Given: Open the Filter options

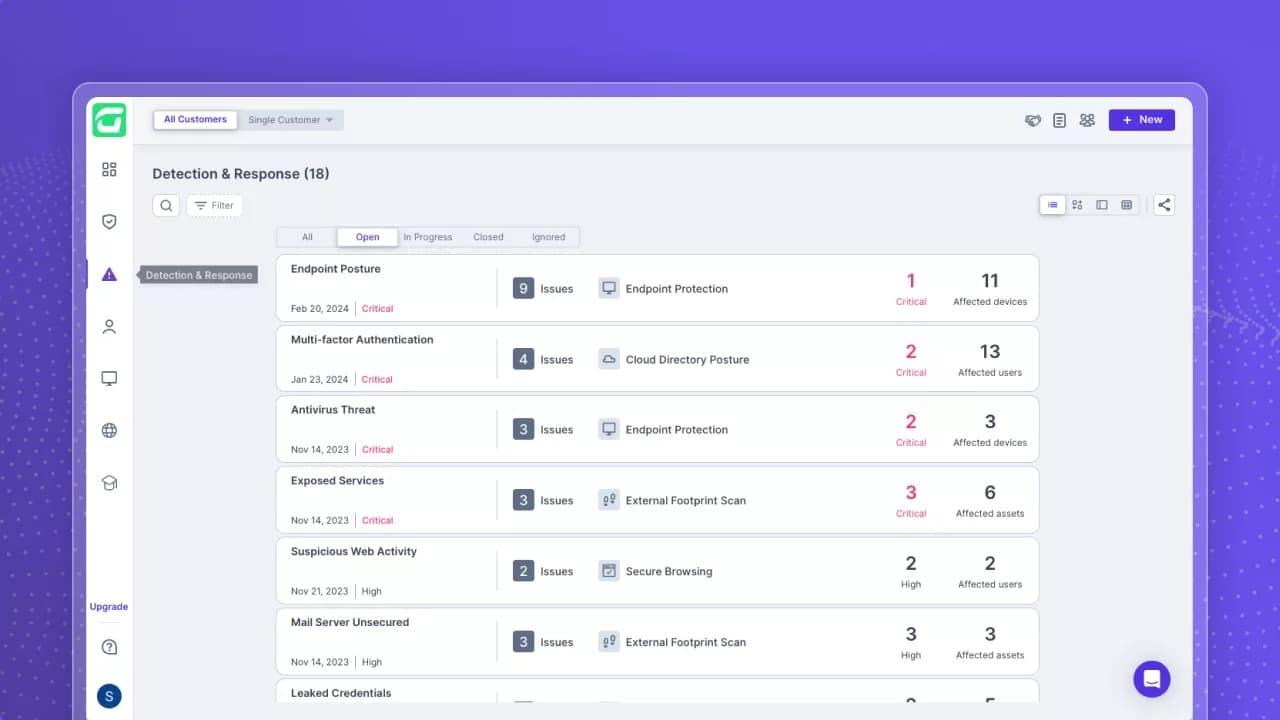Looking at the screenshot, I should 214,205.
